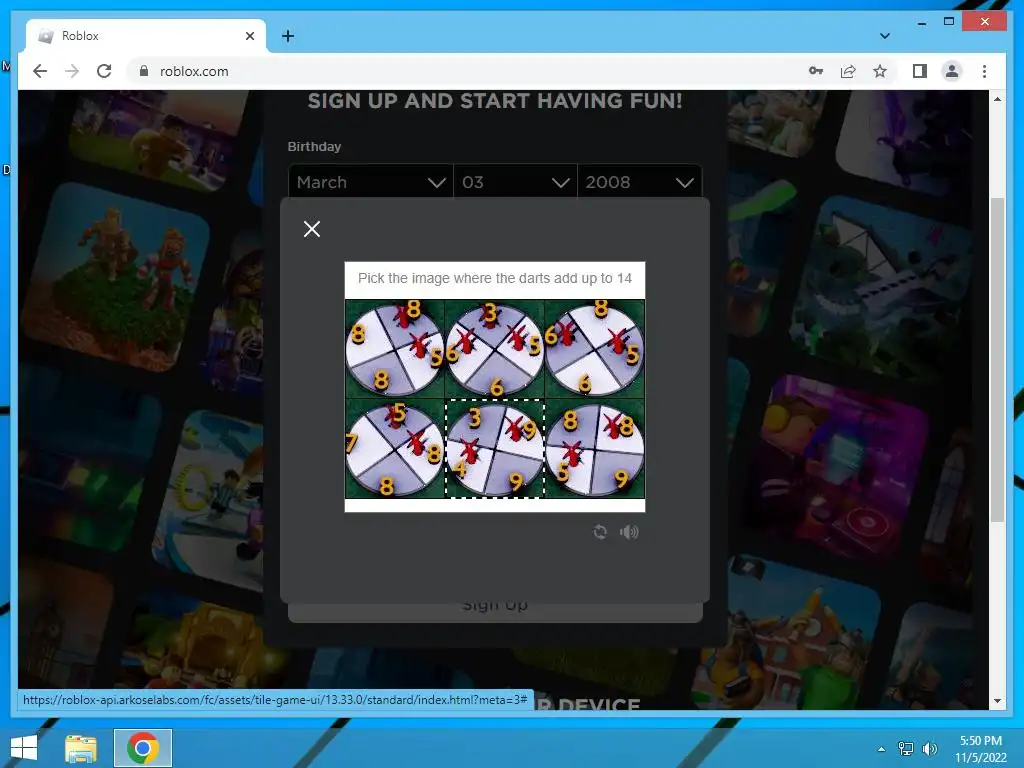Select the Roblox browser tab
Image resolution: width=1024 pixels, height=768 pixels.
click(x=146, y=36)
